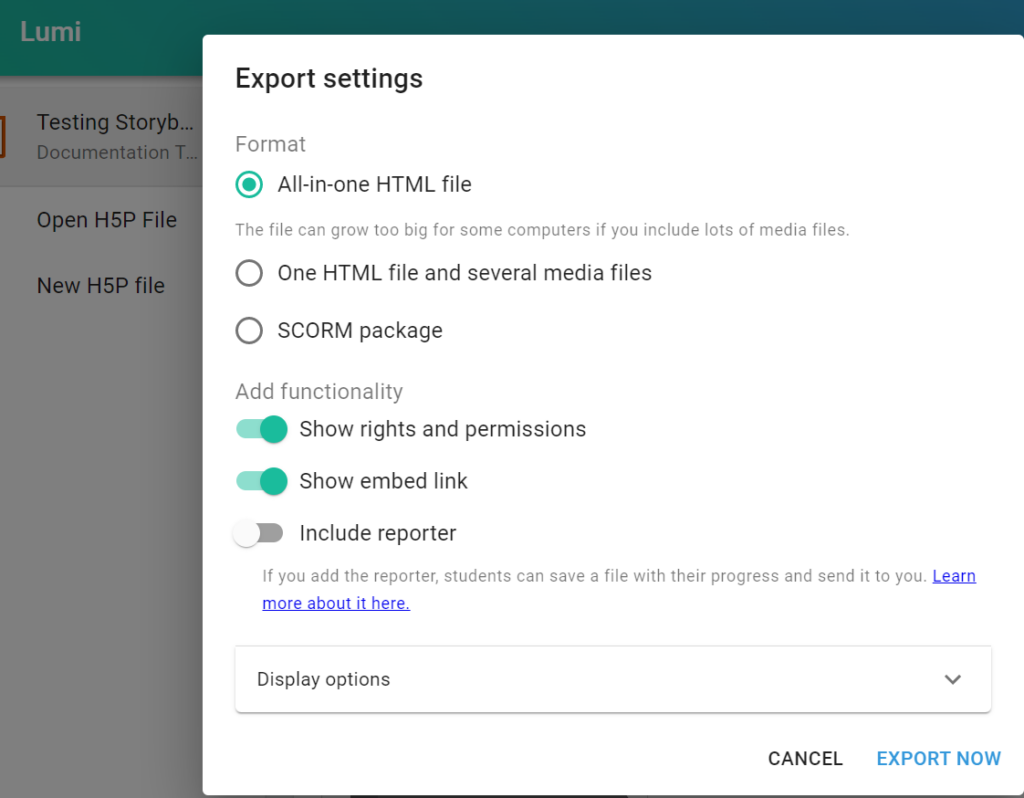Disable Show rights and permissions switch
This screenshot has width=1024, height=798.
click(x=262, y=430)
